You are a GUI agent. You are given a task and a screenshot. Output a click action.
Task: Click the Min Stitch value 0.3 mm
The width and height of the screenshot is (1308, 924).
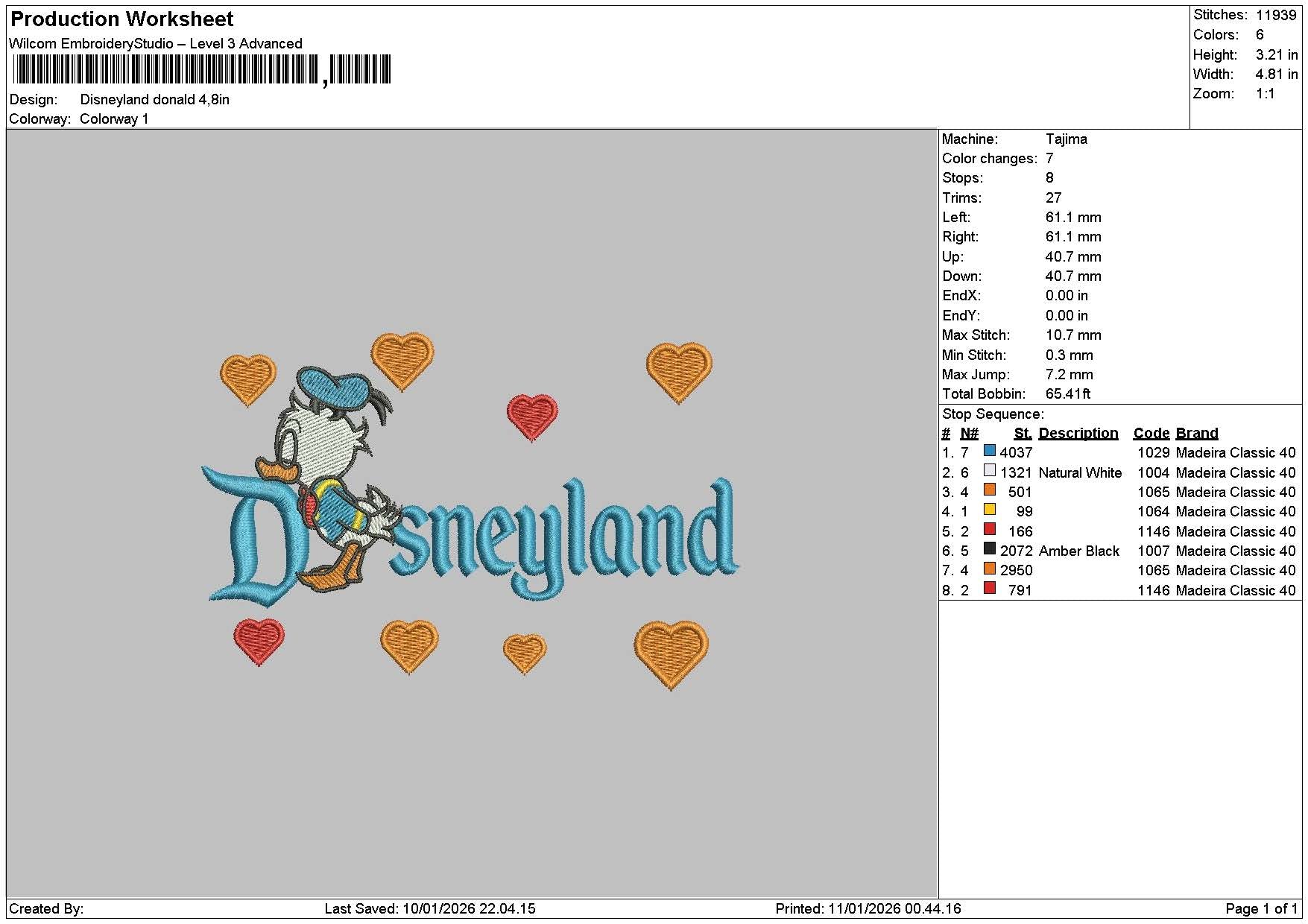point(1069,355)
